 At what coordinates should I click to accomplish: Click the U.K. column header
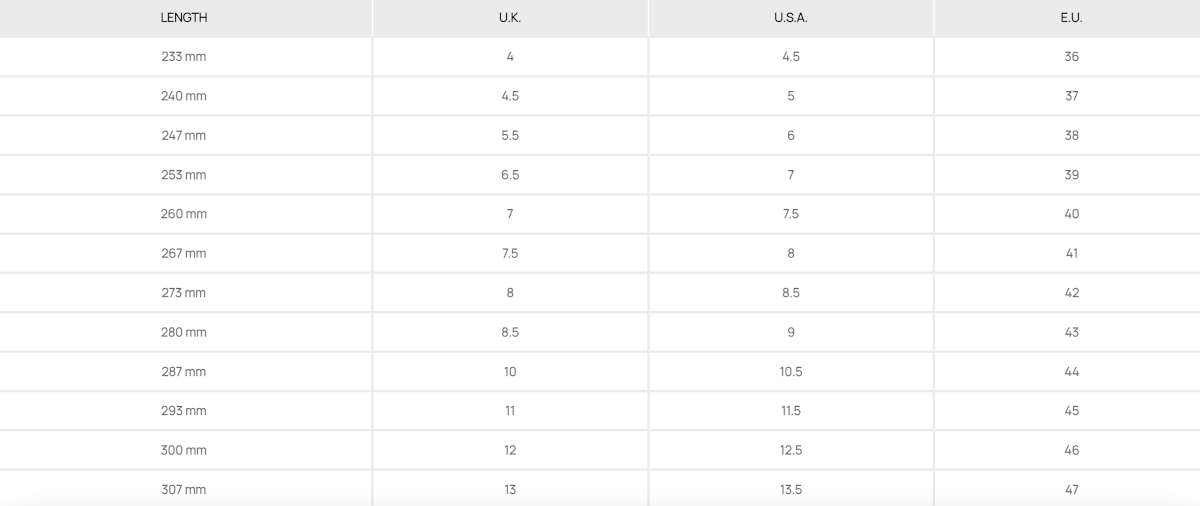coord(510,18)
